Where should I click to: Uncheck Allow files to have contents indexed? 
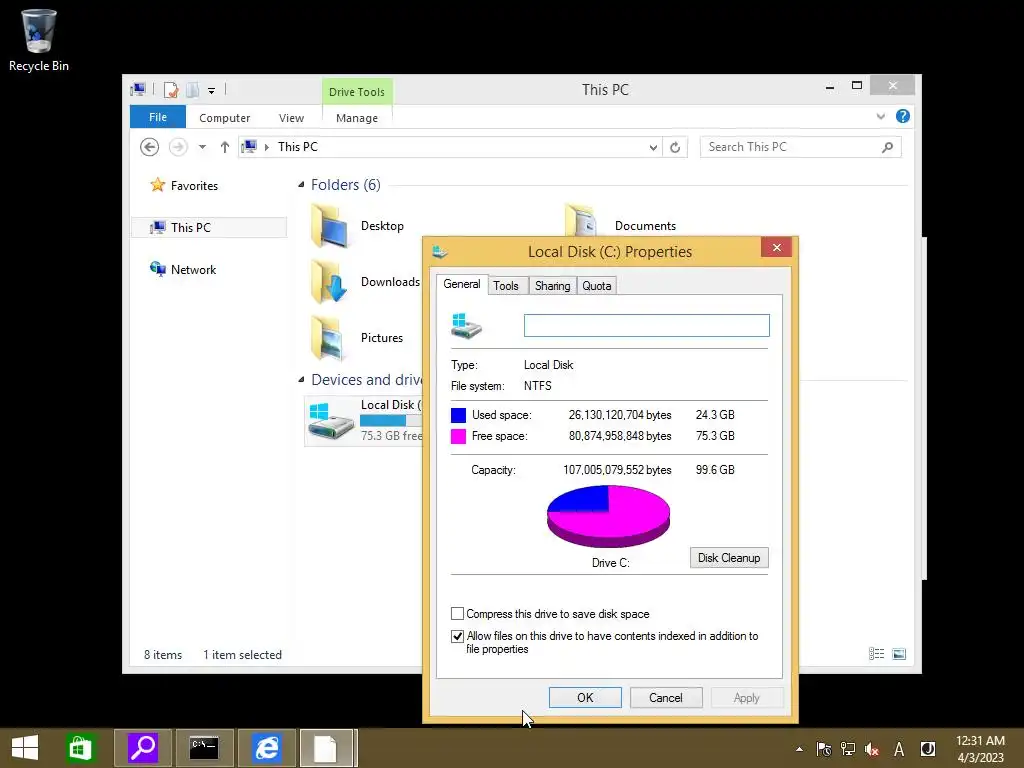pos(457,636)
